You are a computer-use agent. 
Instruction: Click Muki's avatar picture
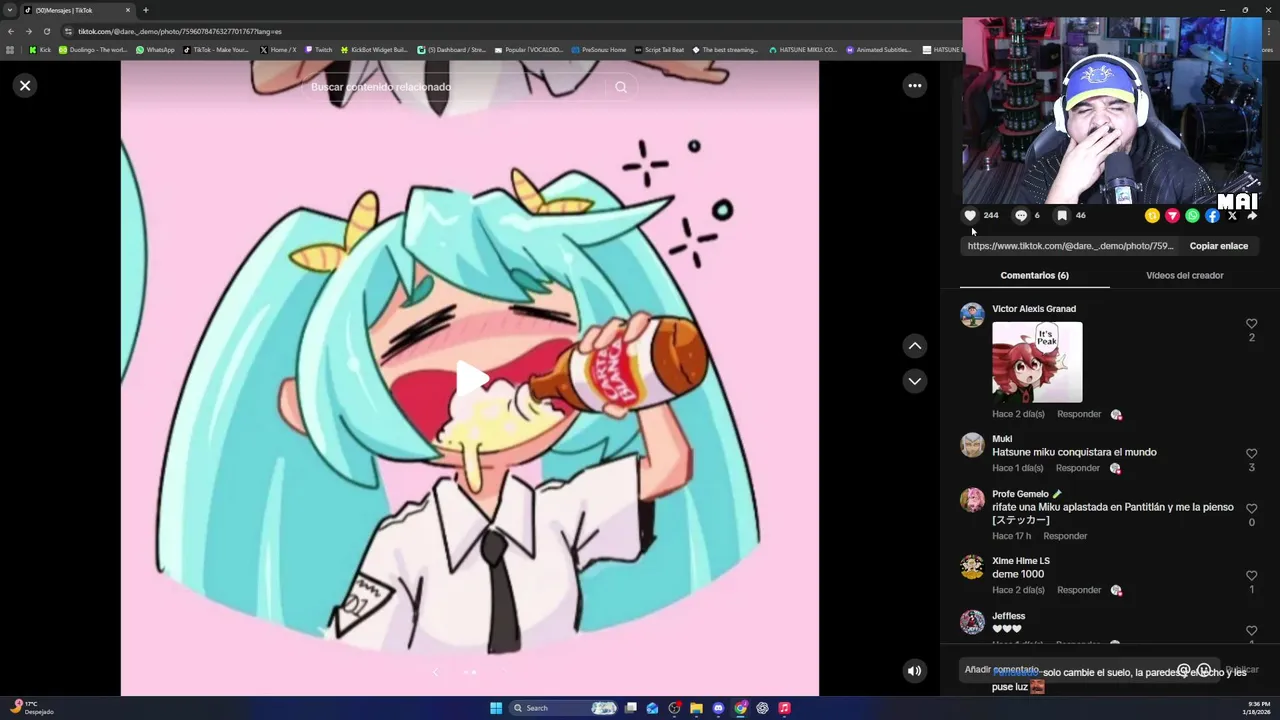coord(972,445)
